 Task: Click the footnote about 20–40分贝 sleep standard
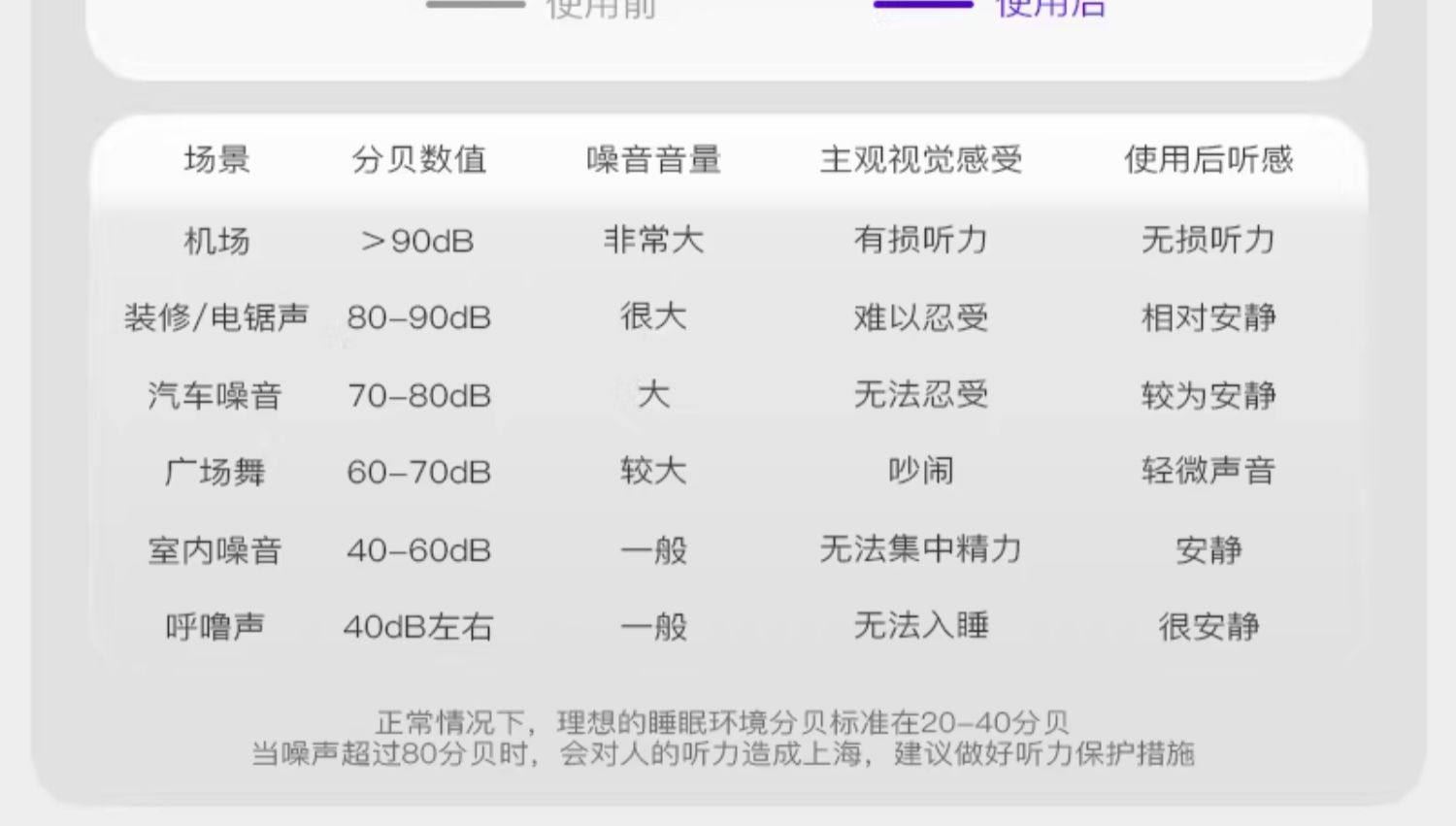(x=722, y=722)
